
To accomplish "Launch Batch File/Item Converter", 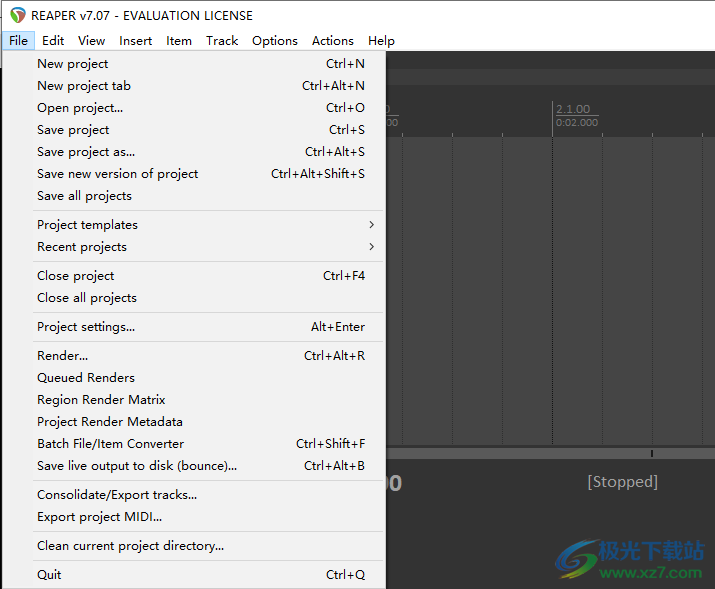I will pyautogui.click(x=110, y=444).
